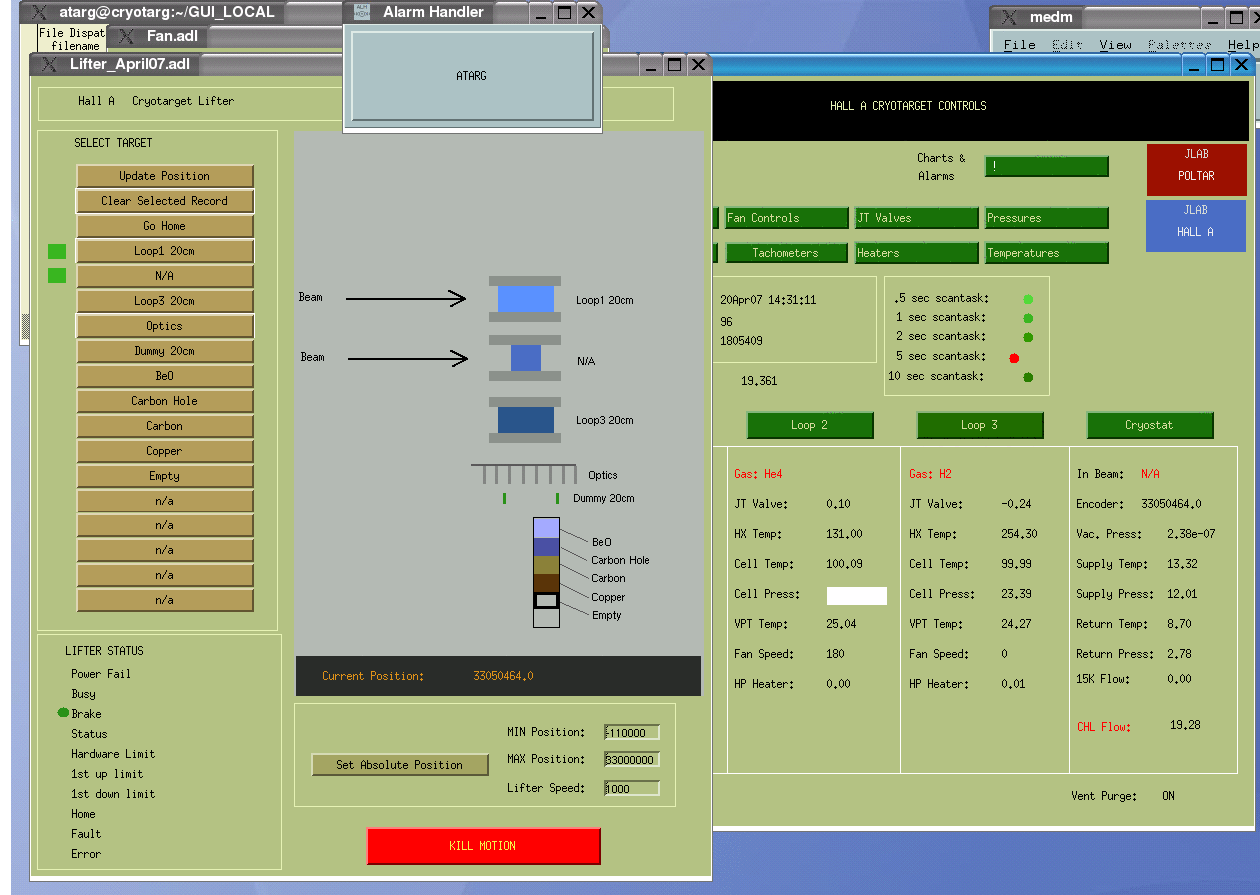Open Heaters panel
This screenshot has width=1260, height=895.
coord(917,253)
